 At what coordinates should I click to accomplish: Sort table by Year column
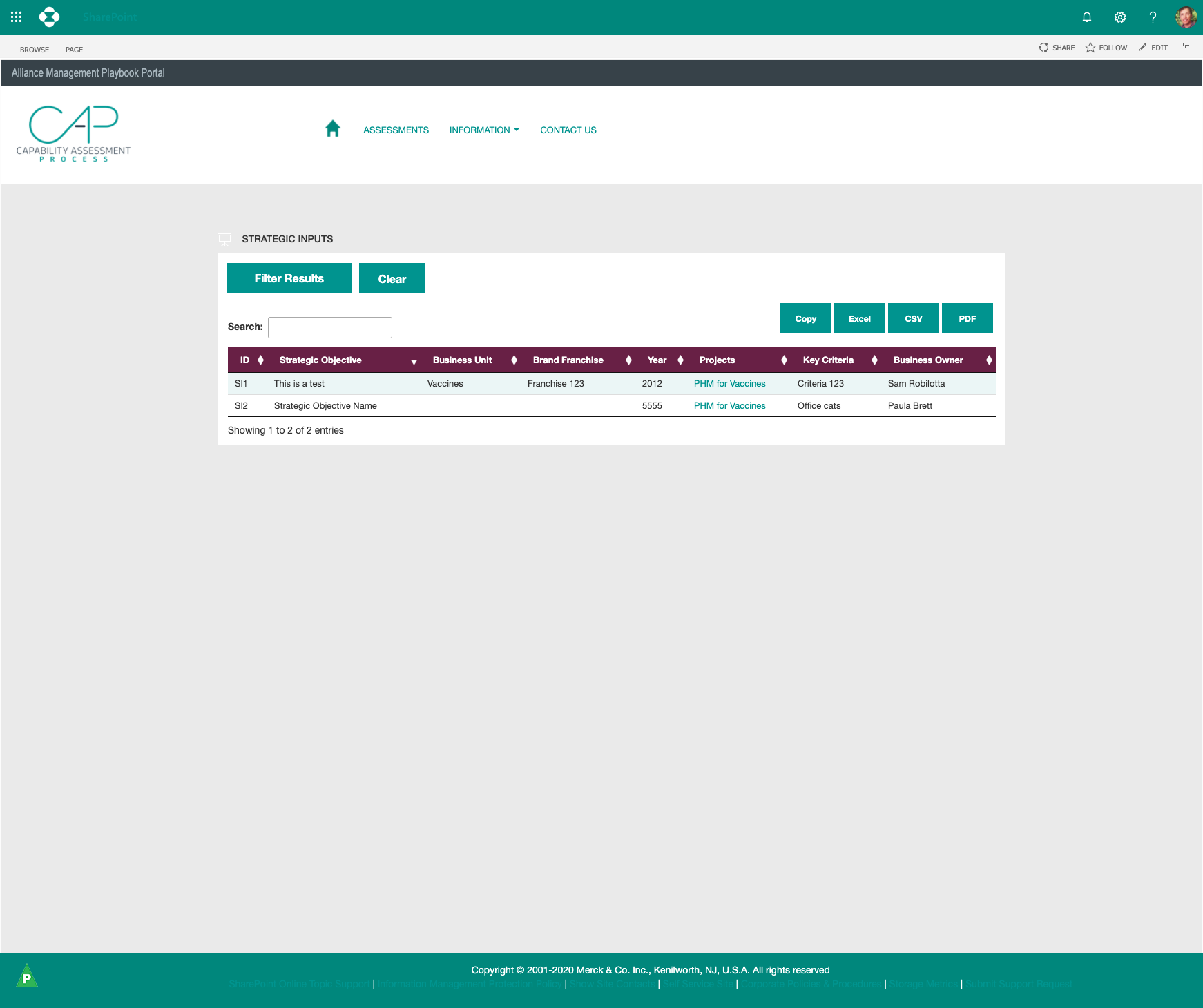tap(664, 360)
